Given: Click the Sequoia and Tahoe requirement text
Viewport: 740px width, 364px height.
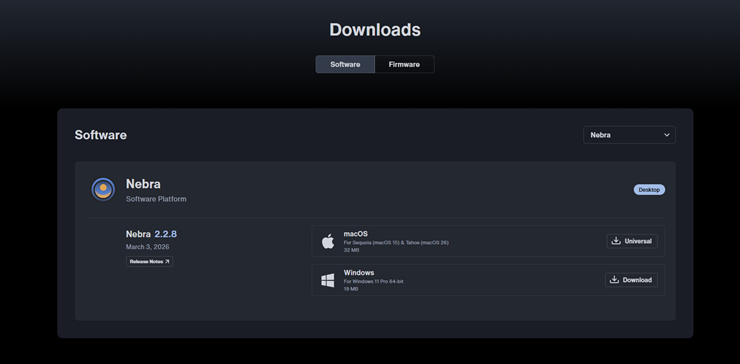Looking at the screenshot, I should point(396,243).
